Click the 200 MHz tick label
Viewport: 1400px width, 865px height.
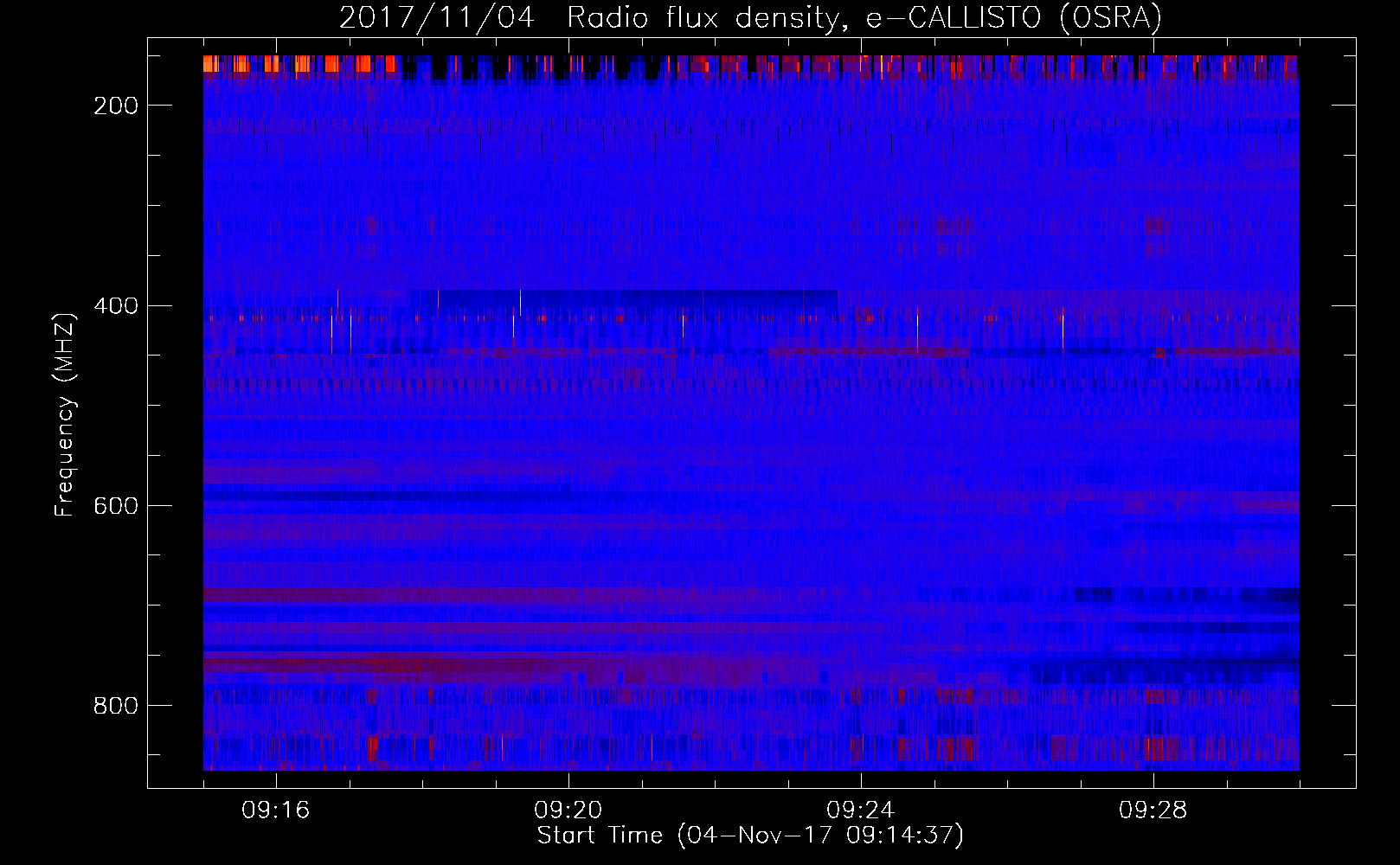click(116, 106)
